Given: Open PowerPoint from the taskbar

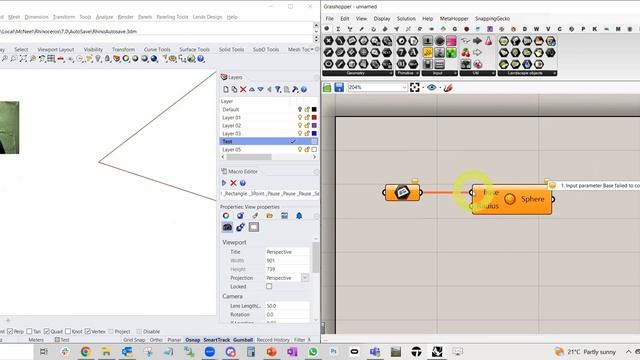Looking at the screenshot, I should [x=271, y=351].
